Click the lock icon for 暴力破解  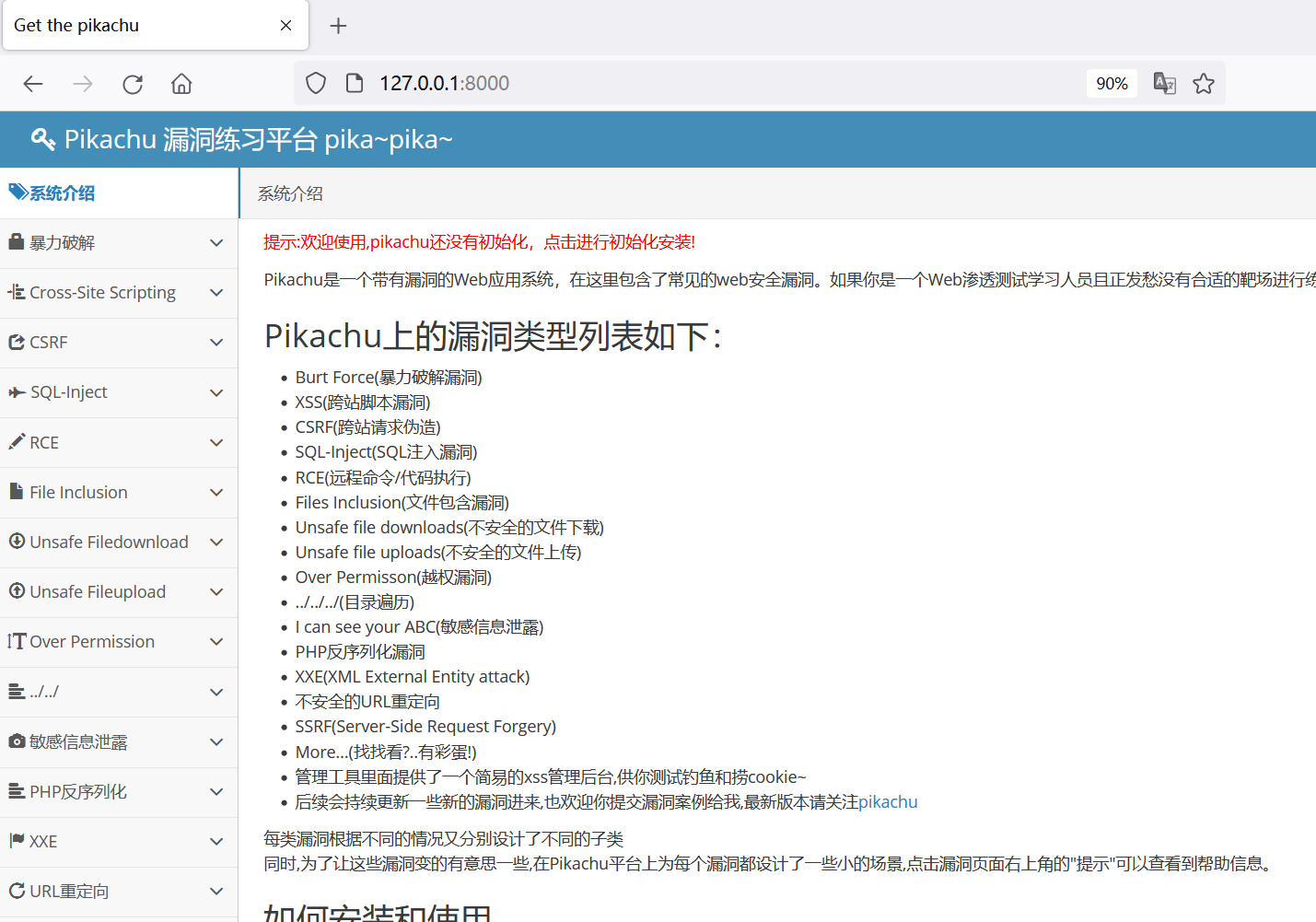[17, 241]
